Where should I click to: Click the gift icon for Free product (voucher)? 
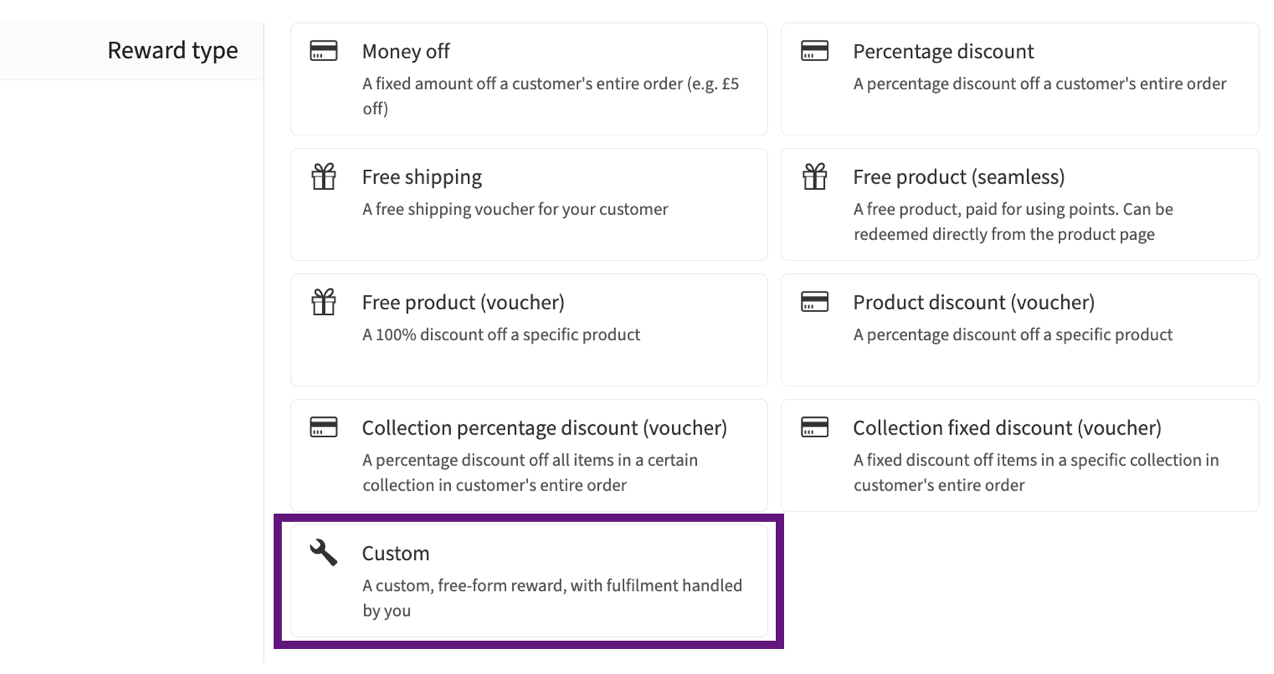point(323,301)
